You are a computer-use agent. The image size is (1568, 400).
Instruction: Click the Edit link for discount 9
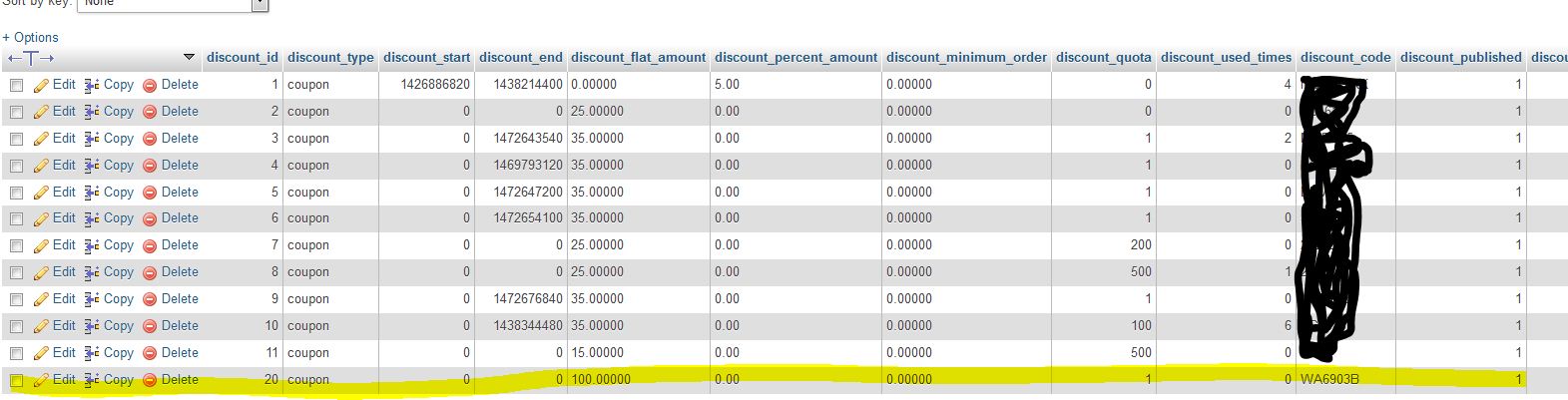pos(64,299)
